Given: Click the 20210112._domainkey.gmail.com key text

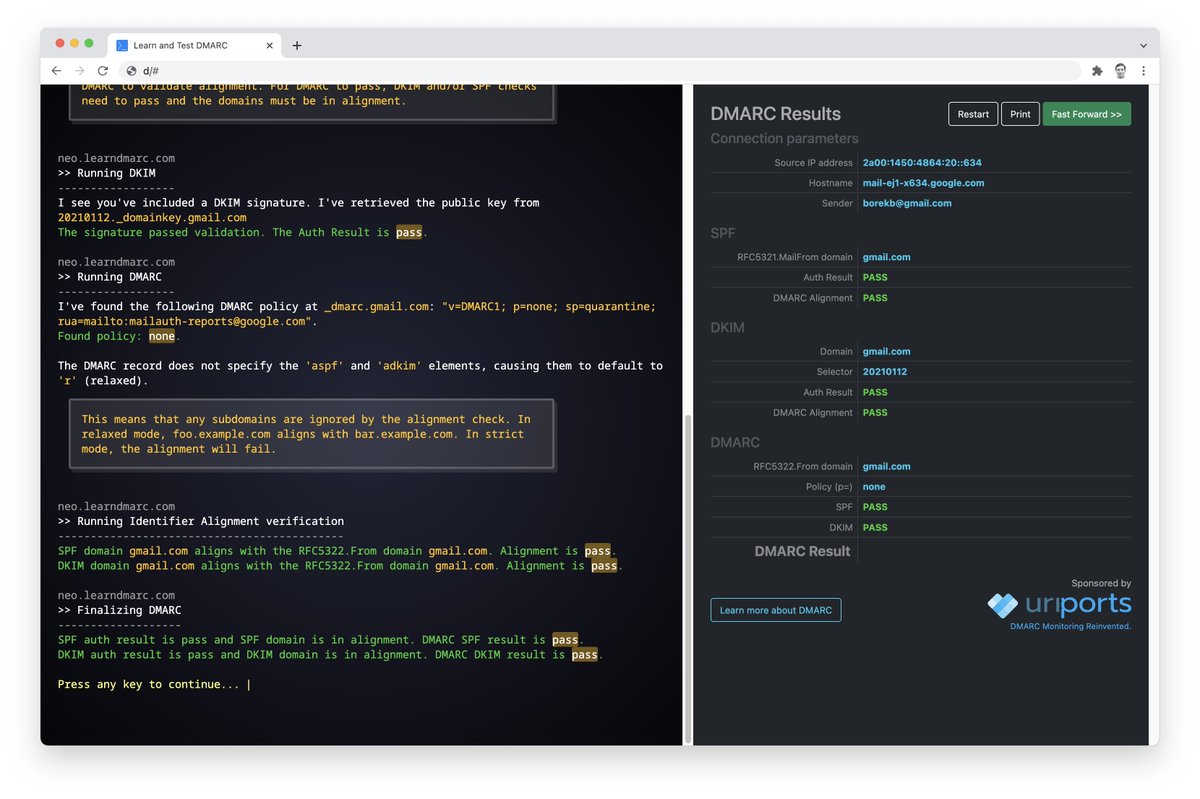Looking at the screenshot, I should (x=152, y=217).
